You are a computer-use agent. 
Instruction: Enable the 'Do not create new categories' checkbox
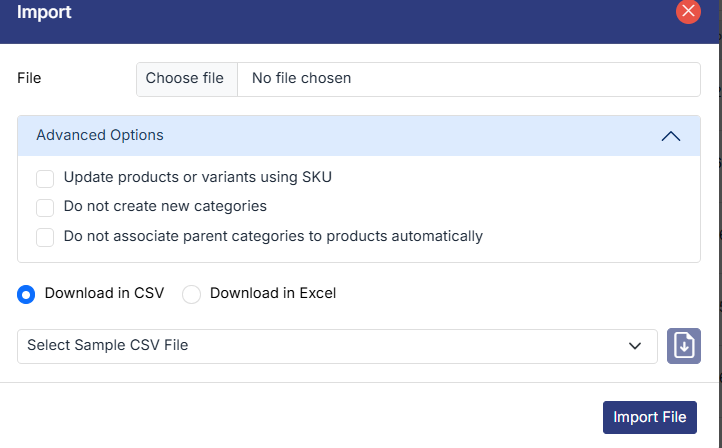45,207
